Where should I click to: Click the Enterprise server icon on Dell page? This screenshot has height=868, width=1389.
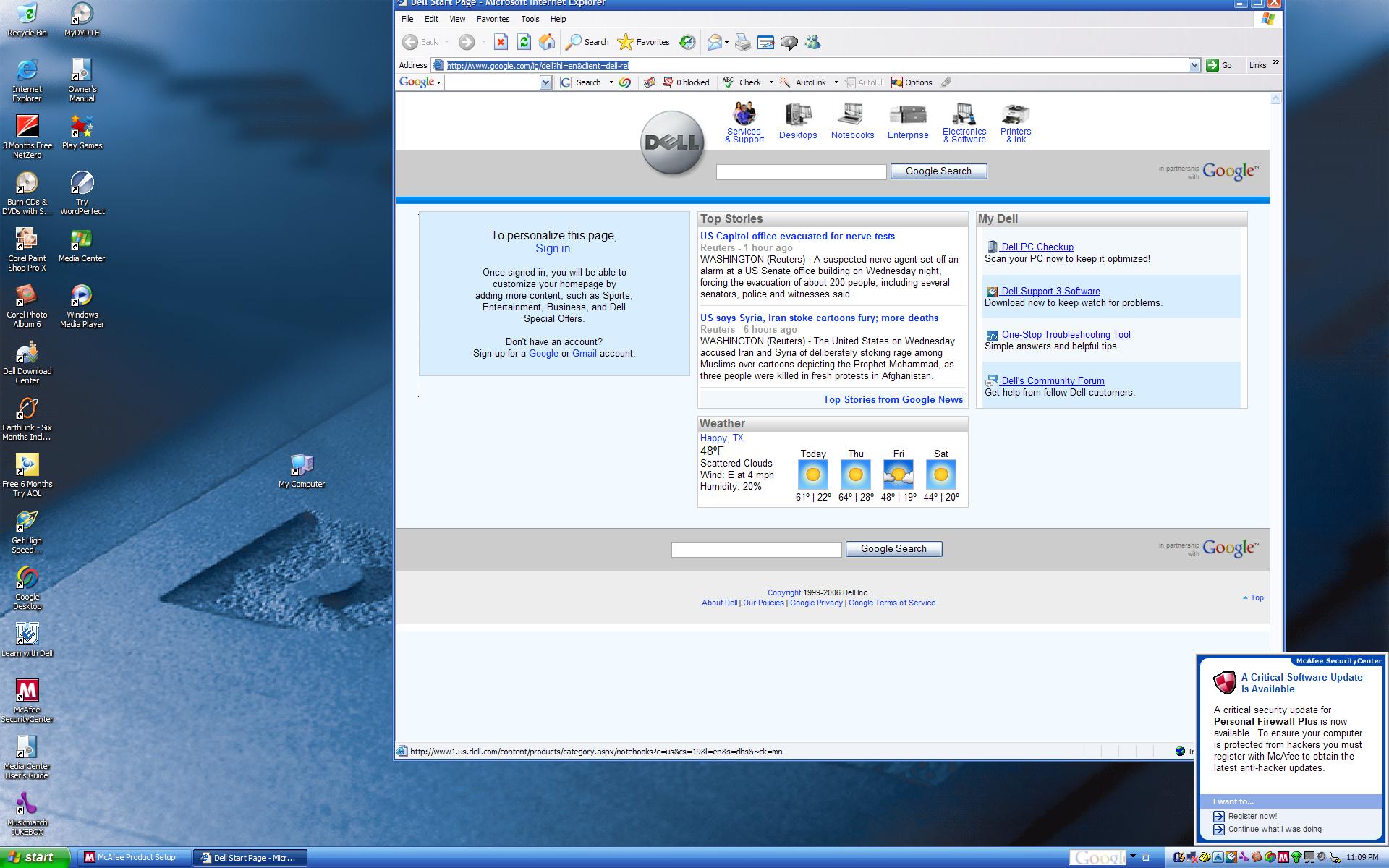[x=908, y=116]
